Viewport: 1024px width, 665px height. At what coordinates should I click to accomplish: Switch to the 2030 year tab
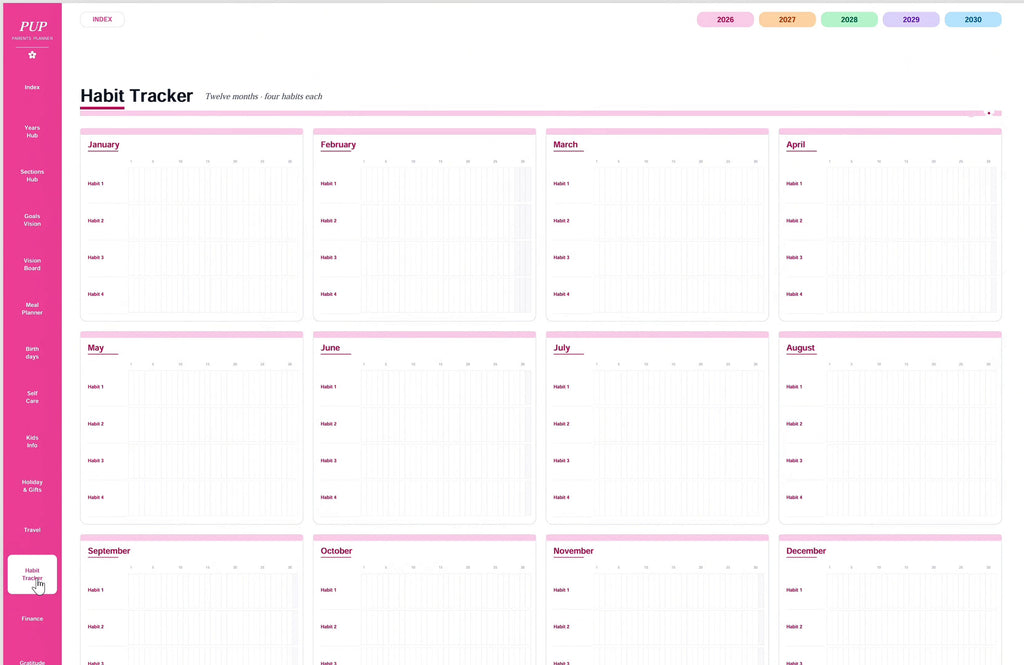973,20
